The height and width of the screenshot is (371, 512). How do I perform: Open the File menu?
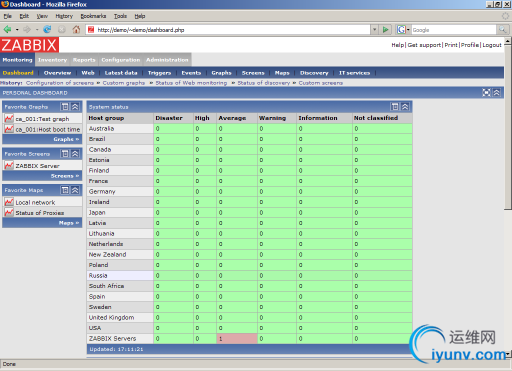pos(7,16)
